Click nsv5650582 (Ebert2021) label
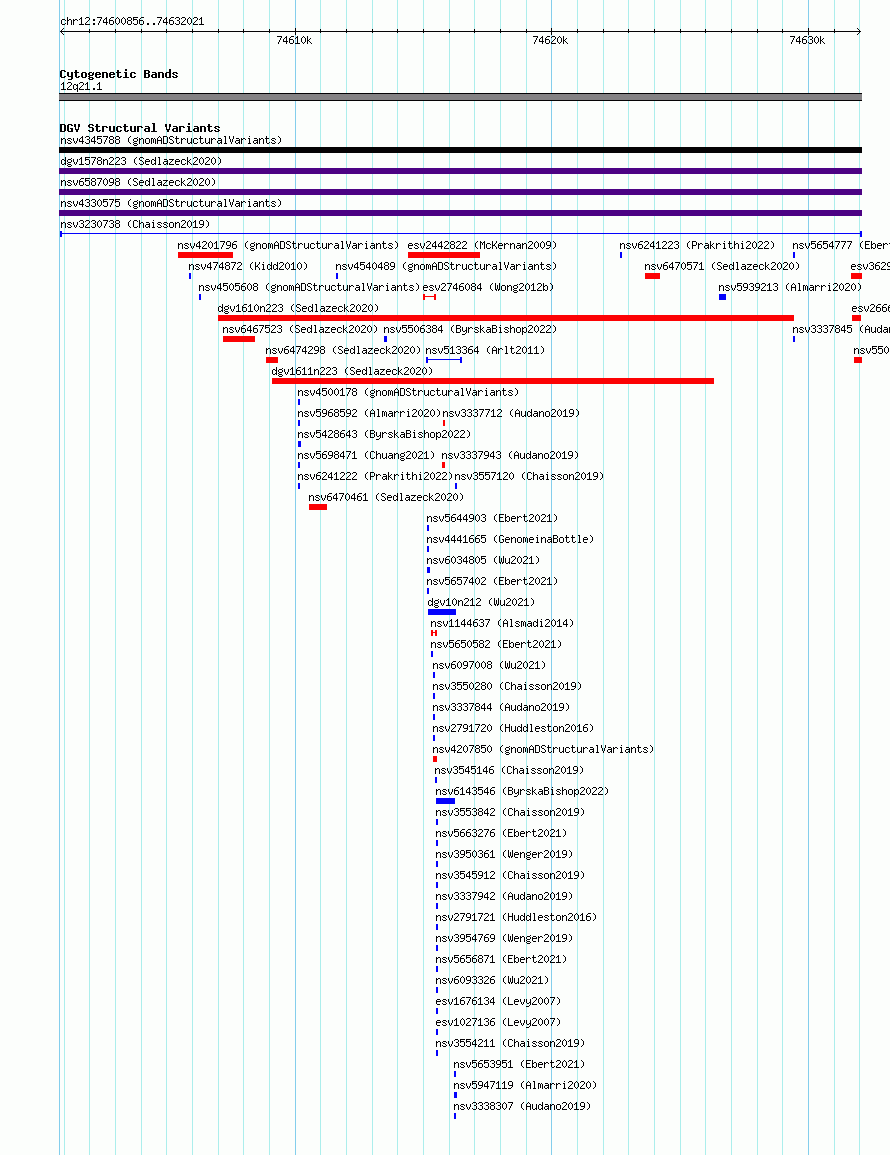890x1155 pixels. [x=497, y=644]
